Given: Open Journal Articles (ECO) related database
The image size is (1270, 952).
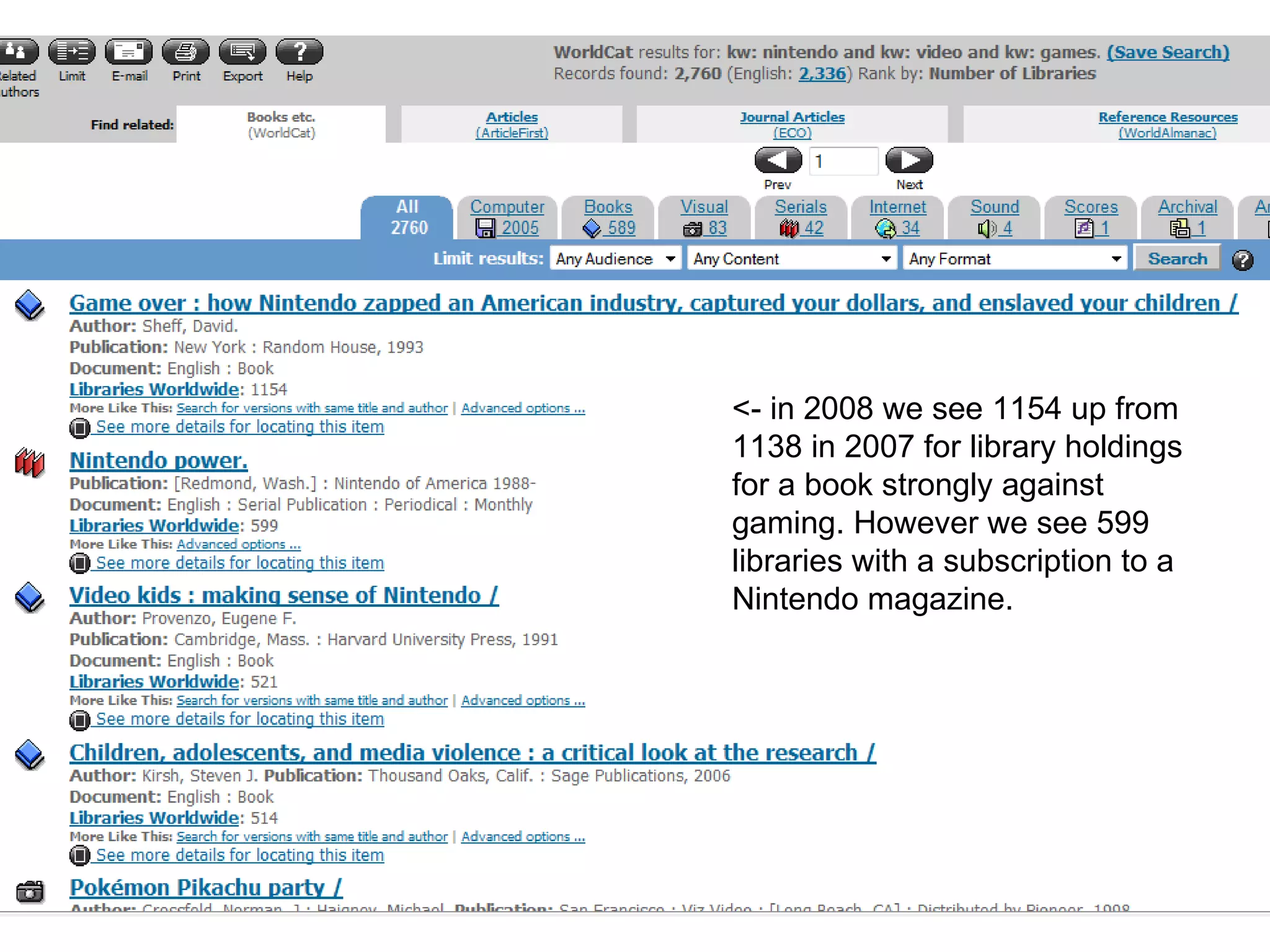Looking at the screenshot, I should [792, 125].
